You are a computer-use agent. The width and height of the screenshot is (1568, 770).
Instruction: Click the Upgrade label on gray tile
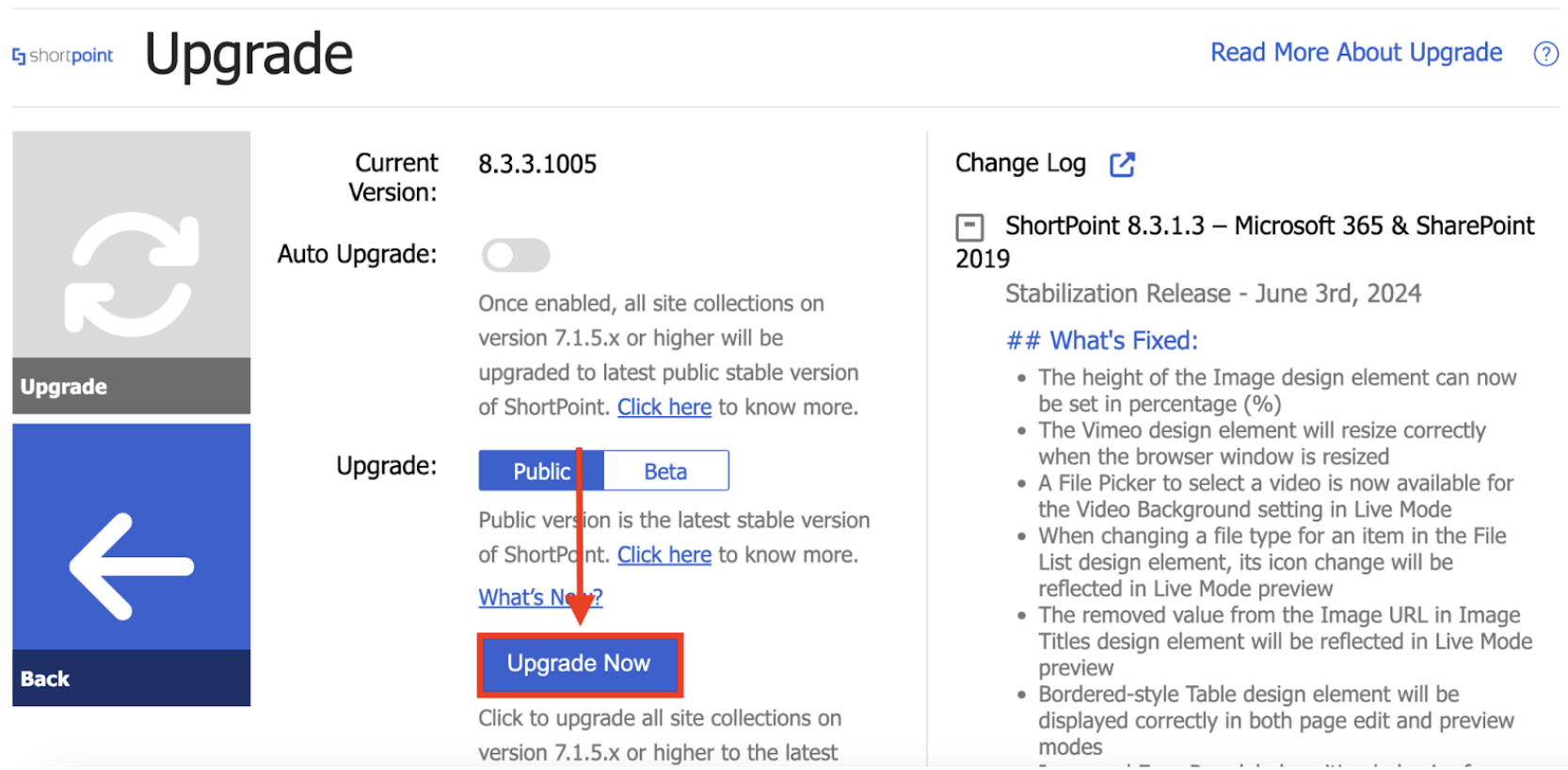64,387
